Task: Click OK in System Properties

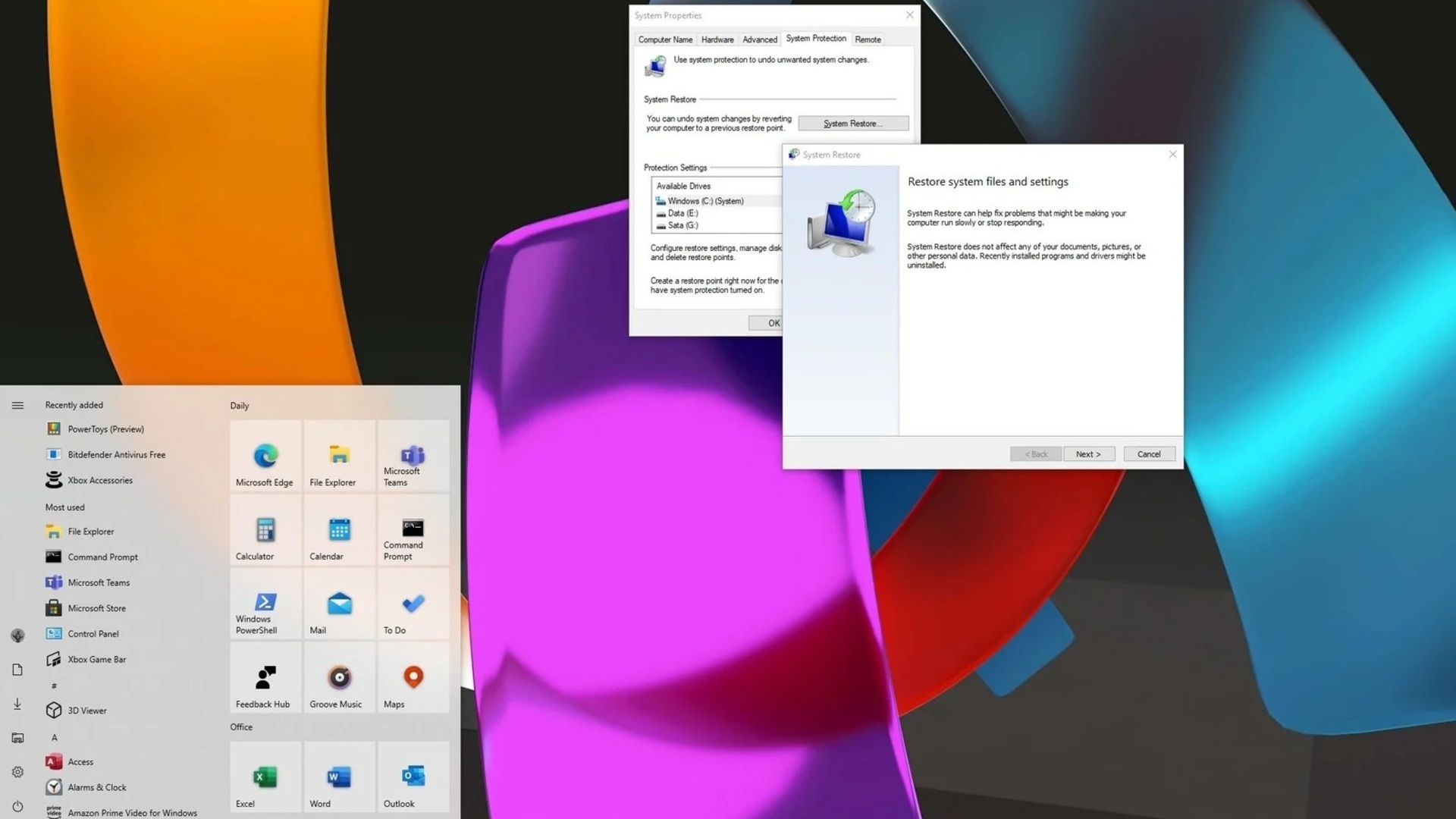Action: (766, 323)
